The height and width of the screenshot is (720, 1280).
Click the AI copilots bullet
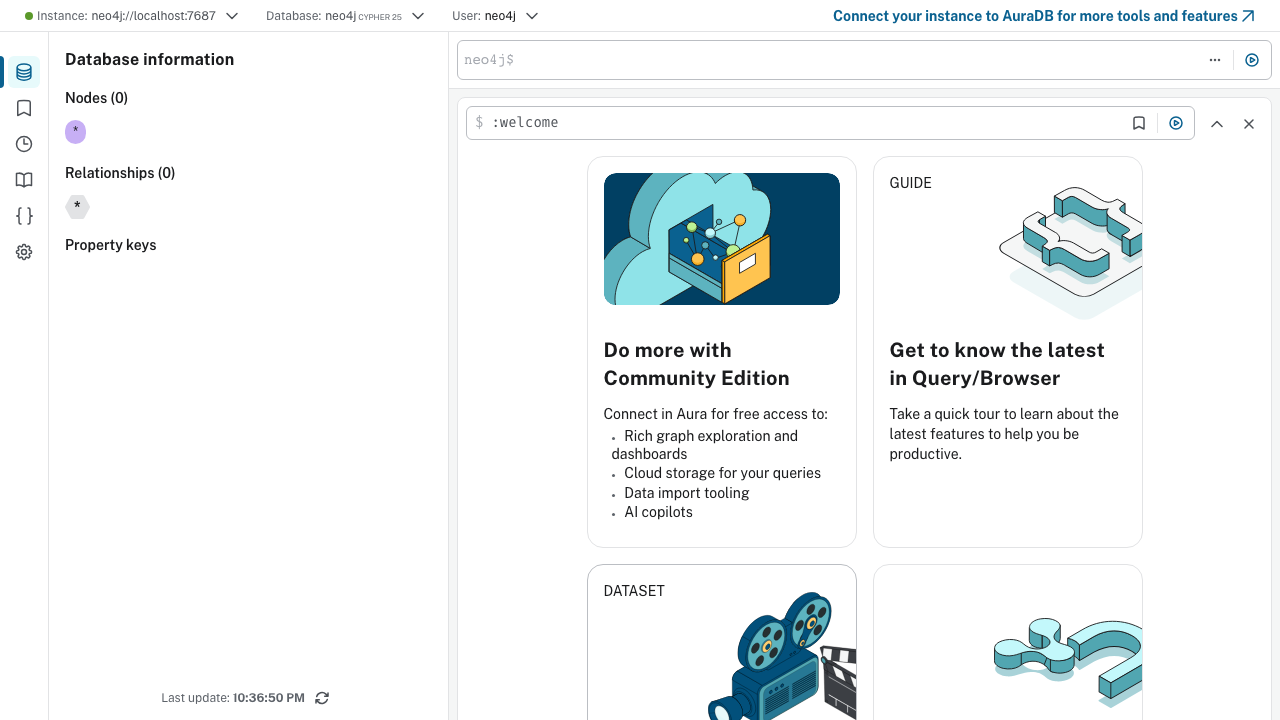coord(658,512)
